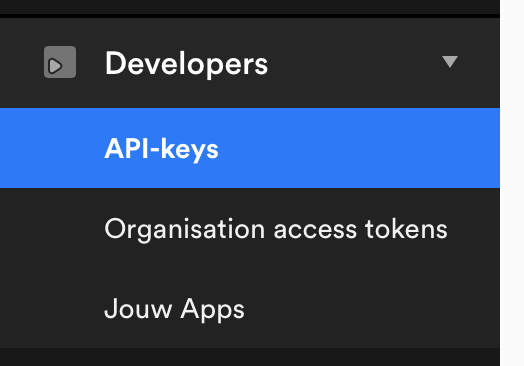Click the downward triangle next to Developers
Viewport: 524px width, 366px height.
[x=450, y=62]
